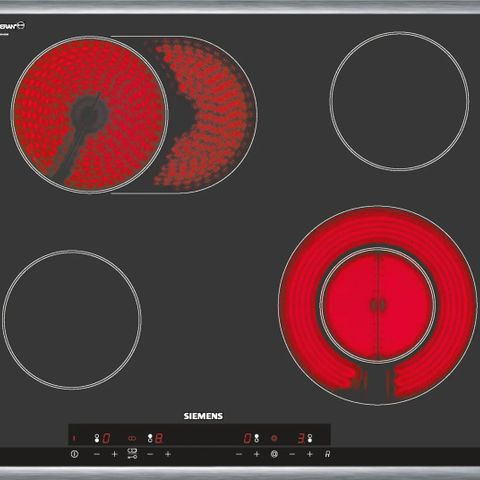Decrease heat for the front-left zone
The height and width of the screenshot is (480, 480).
point(97,454)
